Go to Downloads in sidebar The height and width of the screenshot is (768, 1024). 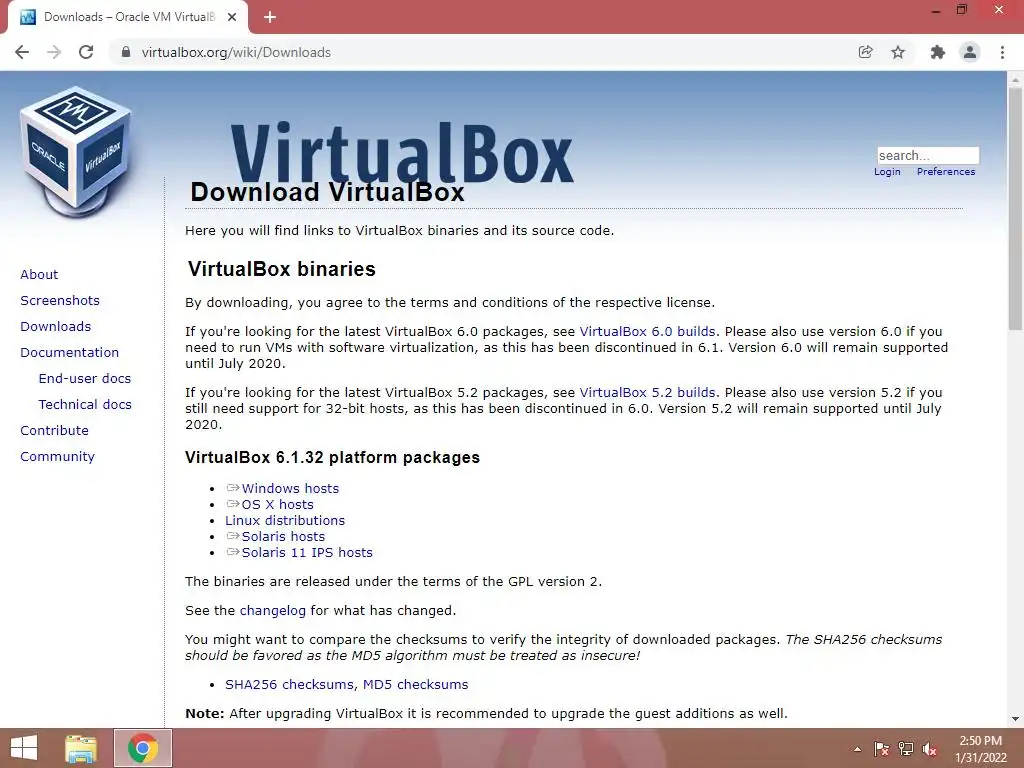click(x=56, y=327)
